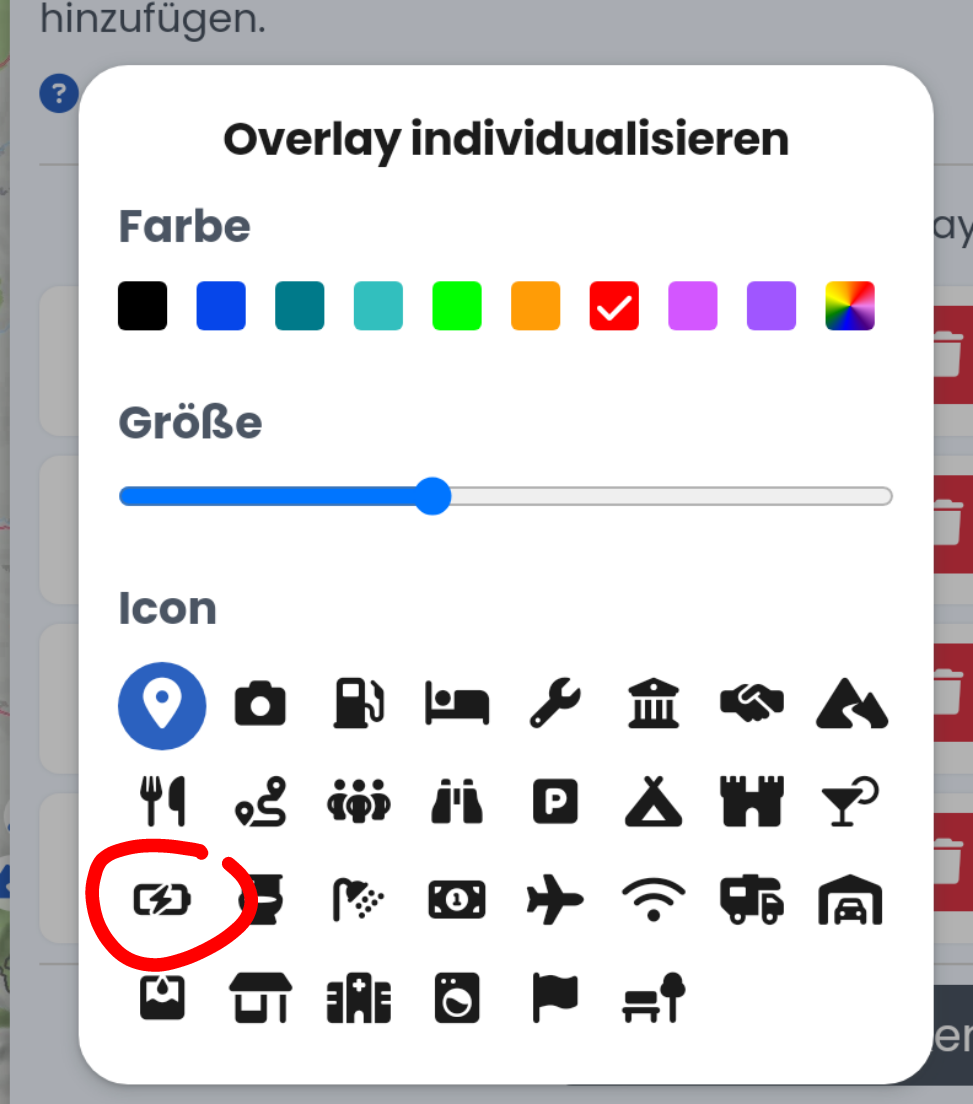Screen dimensions: 973x1104
Task: Choose the gas pump icon
Action: (x=358, y=703)
